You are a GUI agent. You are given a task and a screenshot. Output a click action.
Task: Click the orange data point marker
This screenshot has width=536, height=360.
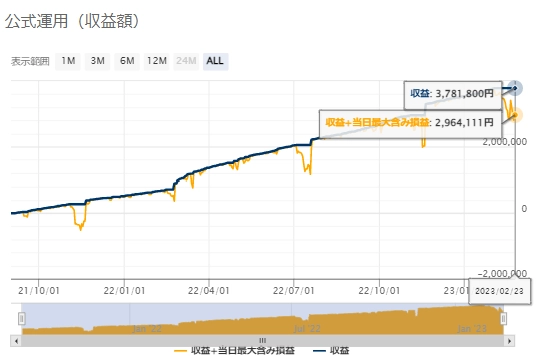pyautogui.click(x=515, y=115)
